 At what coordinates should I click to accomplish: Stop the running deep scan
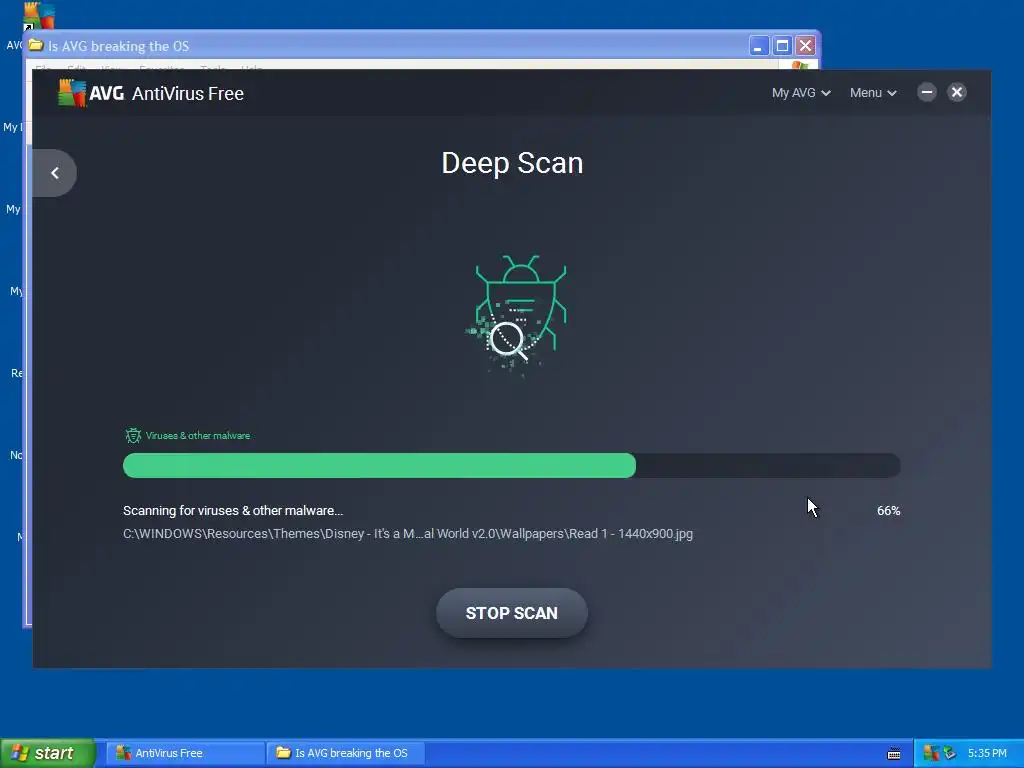click(x=511, y=613)
